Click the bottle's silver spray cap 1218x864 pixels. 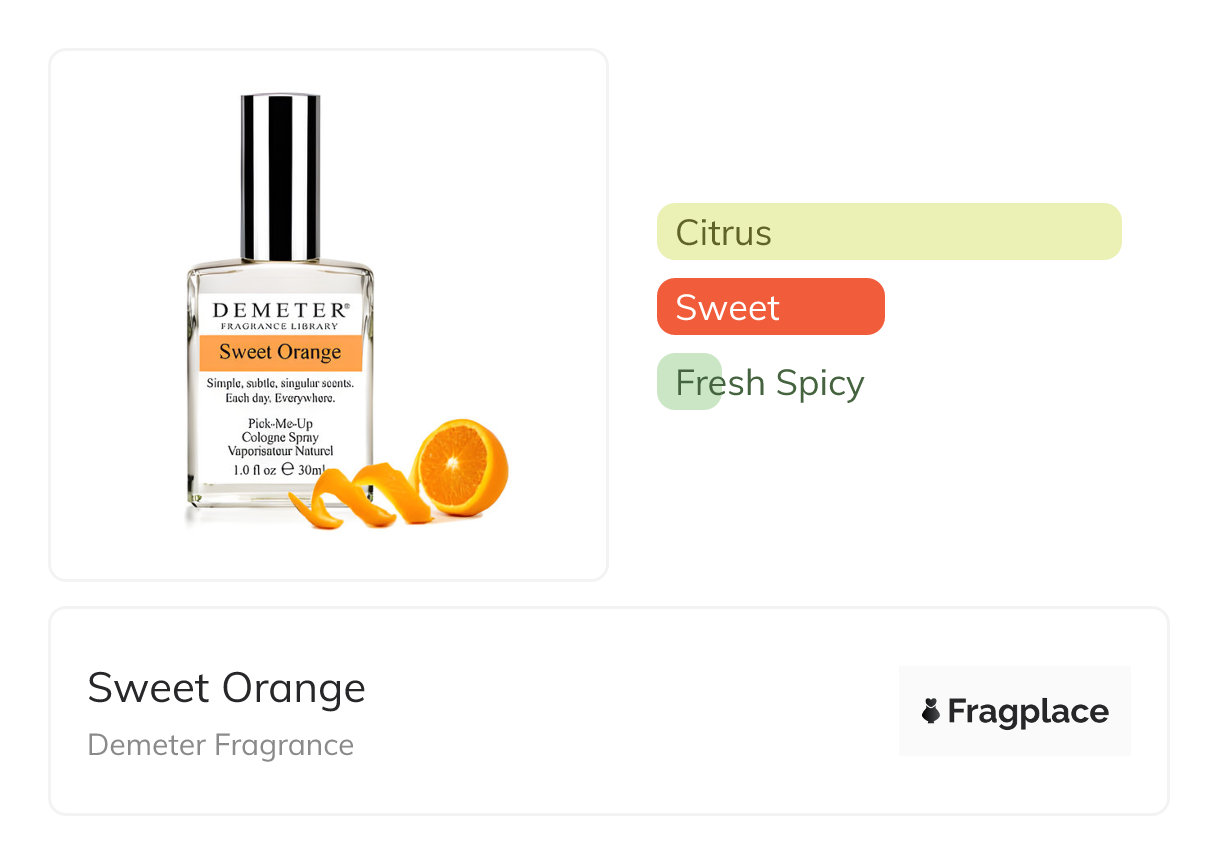(280, 177)
